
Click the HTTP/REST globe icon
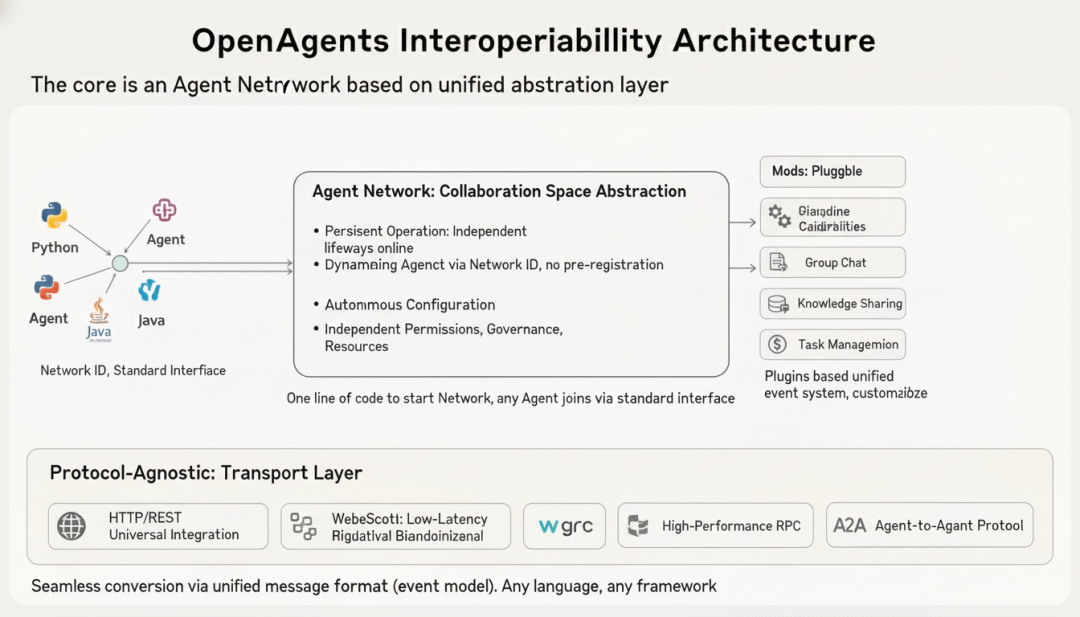coord(70,525)
